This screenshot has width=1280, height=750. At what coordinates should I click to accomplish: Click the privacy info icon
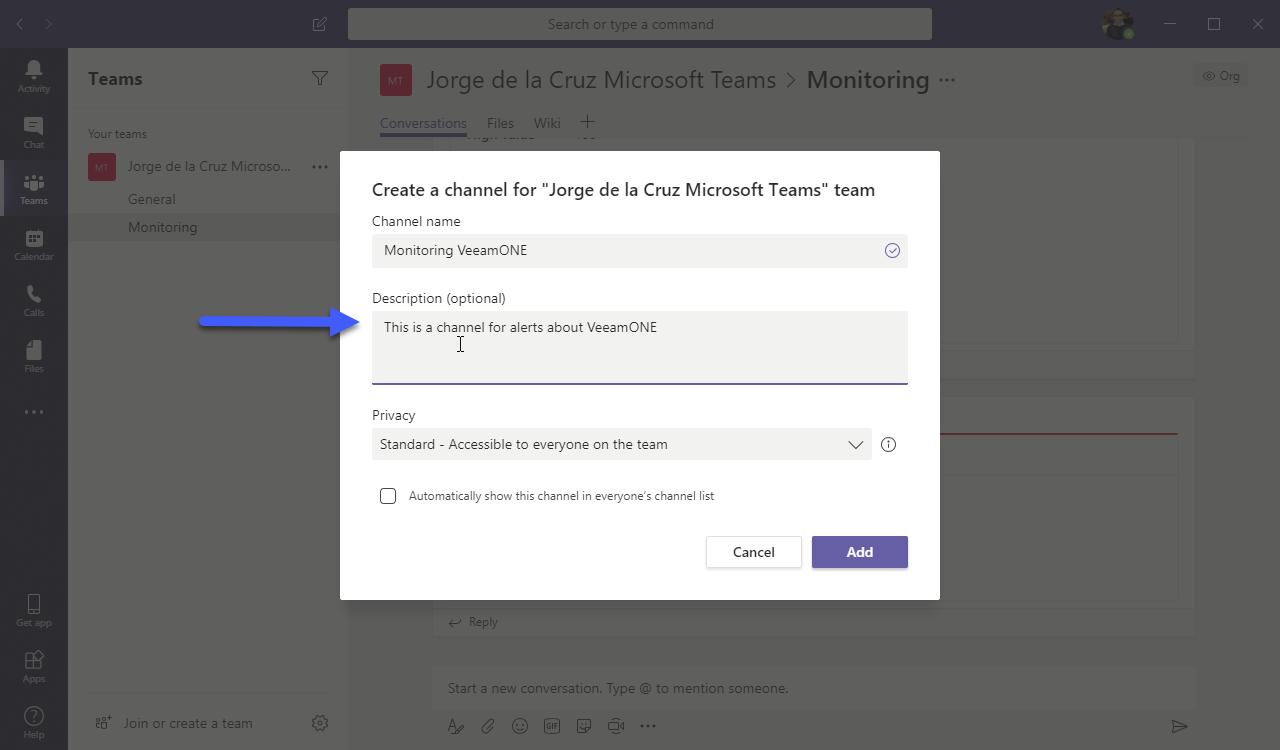click(888, 444)
